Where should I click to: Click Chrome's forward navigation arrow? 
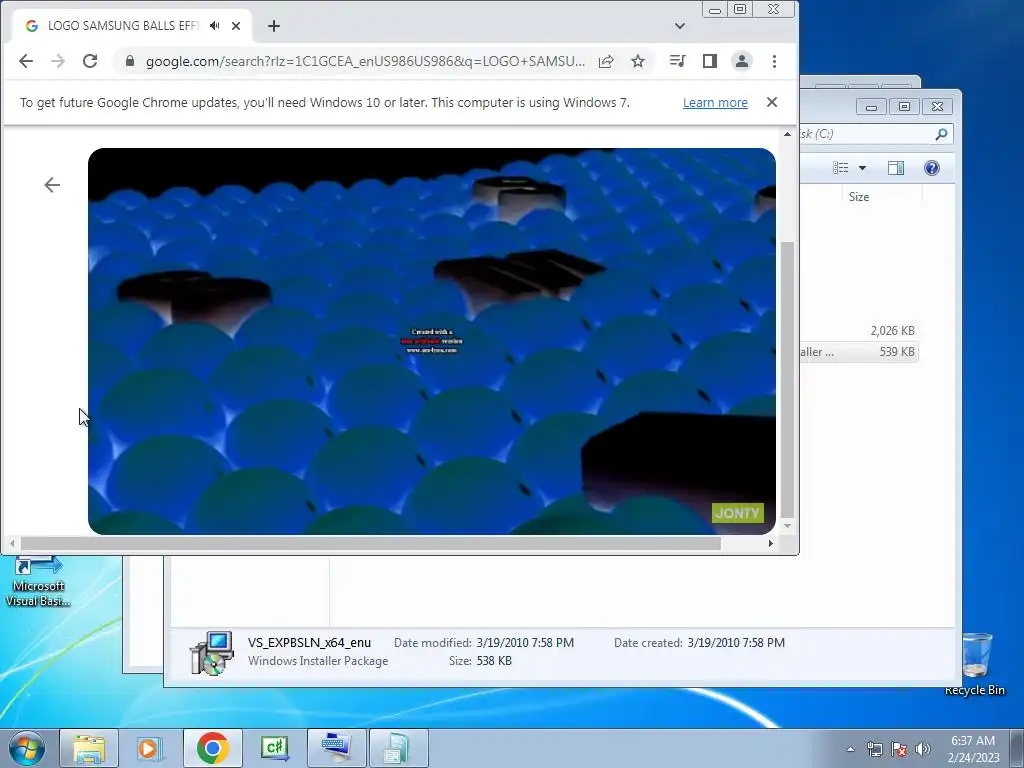coord(58,61)
